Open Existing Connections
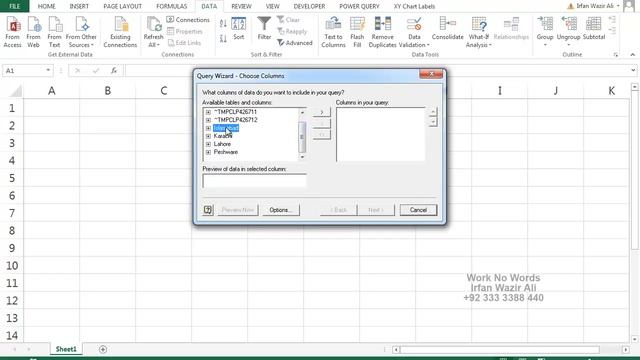This screenshot has height=360, width=640. [120, 32]
